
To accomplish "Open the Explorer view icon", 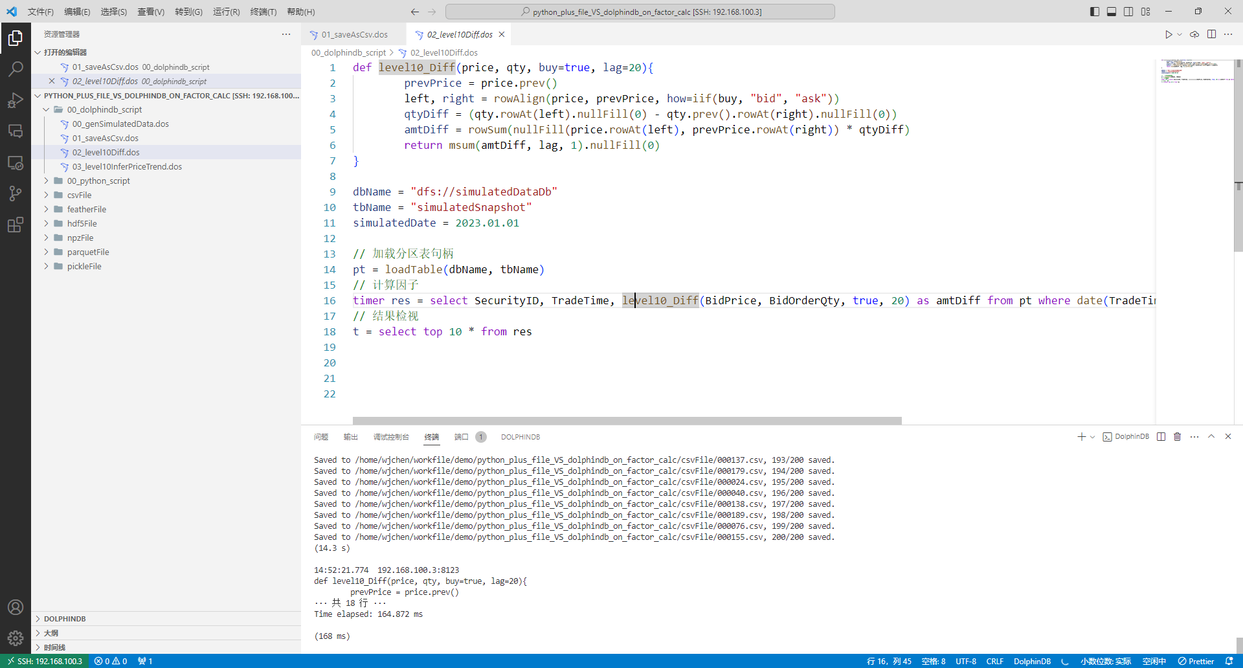I will [x=14, y=38].
